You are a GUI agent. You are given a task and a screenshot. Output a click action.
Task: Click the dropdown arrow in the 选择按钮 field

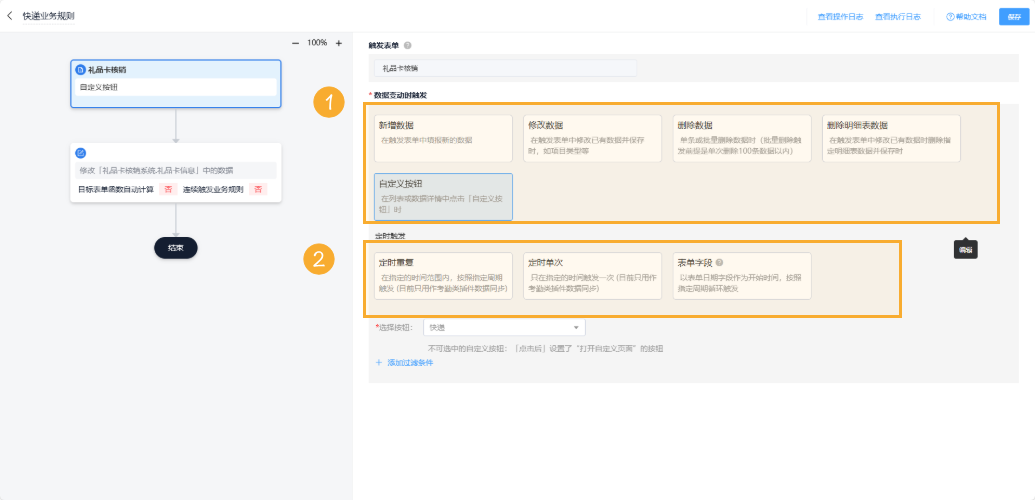point(576,327)
